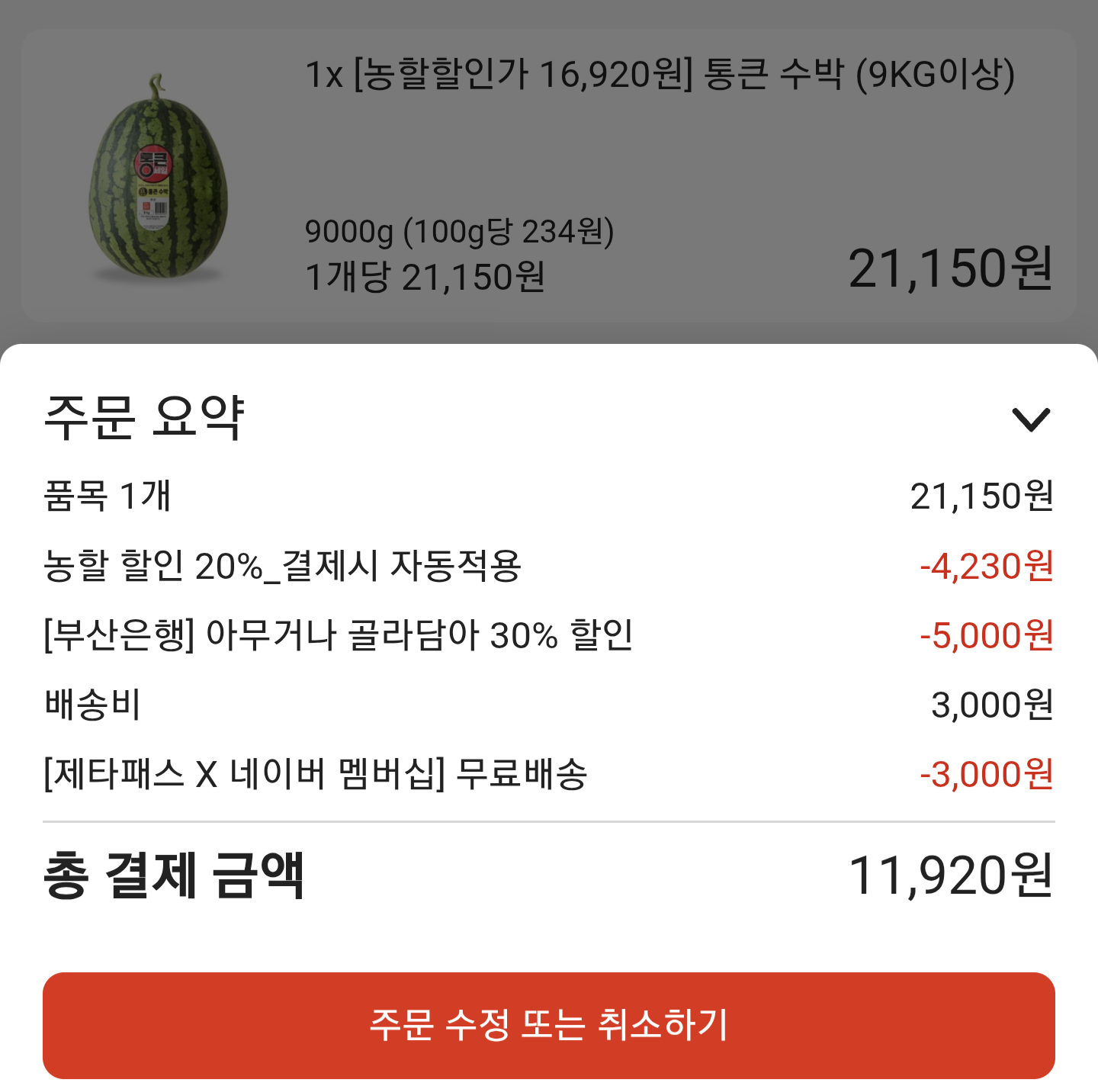This screenshot has width=1098, height=1092.
Task: Collapse the 주문 요약 chevron
Action: (1030, 419)
